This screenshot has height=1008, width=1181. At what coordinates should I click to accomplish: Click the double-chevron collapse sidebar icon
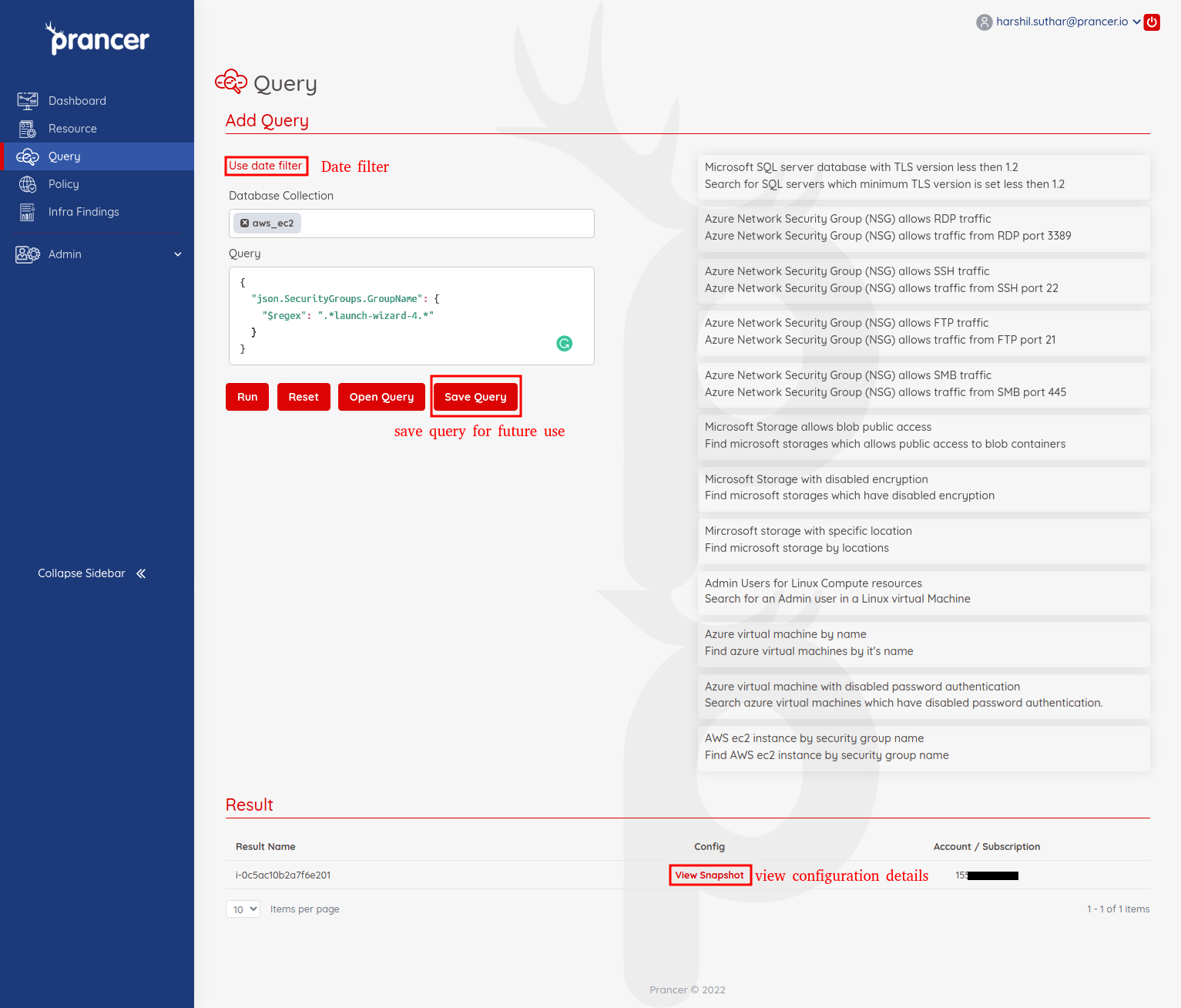[141, 573]
